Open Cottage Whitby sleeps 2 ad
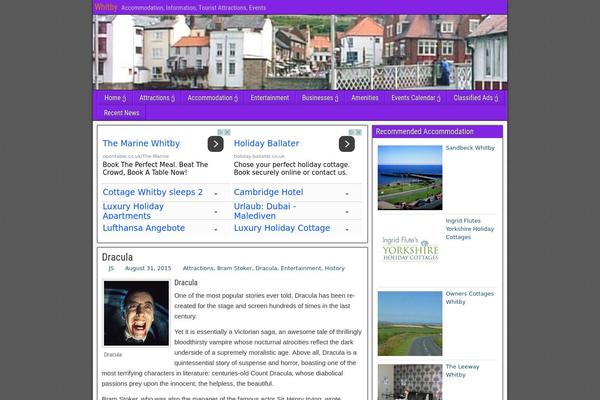600x400 pixels. (x=152, y=192)
